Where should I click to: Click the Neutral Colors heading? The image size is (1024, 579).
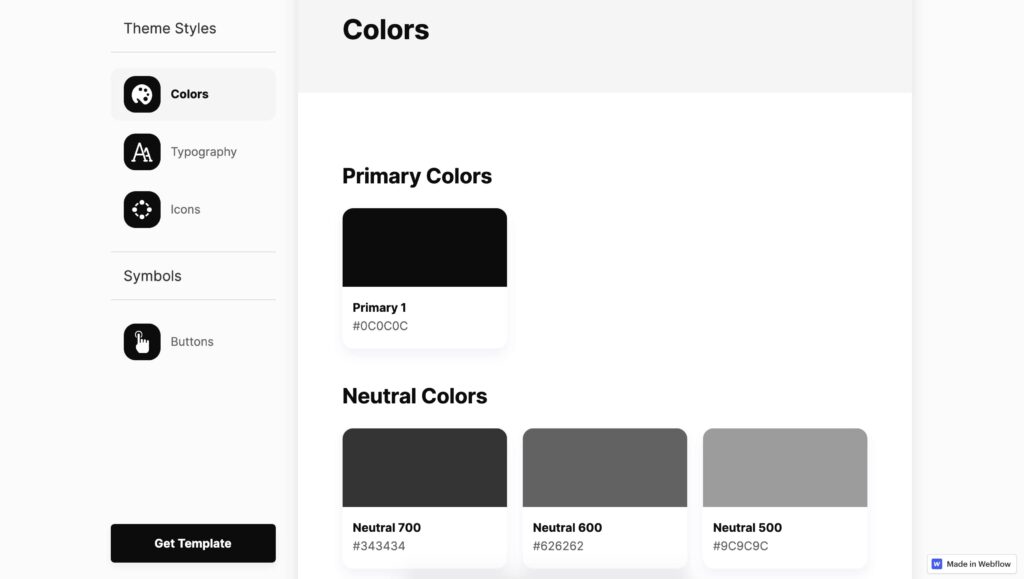click(x=414, y=396)
